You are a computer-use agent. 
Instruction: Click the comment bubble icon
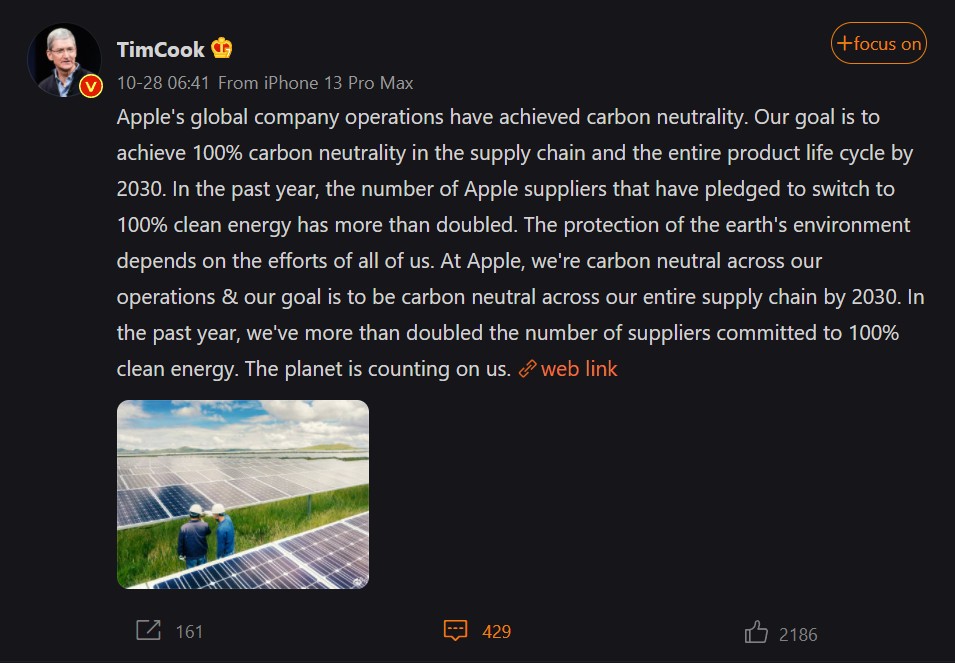click(x=456, y=631)
